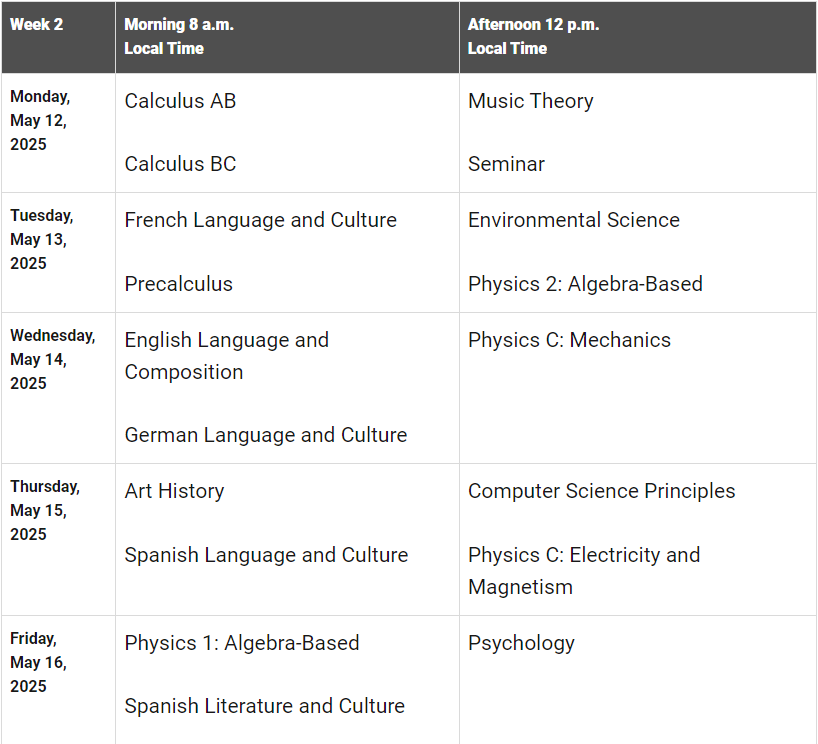Screen dimensions: 818x744
Task: Click Spanish Language and Culture
Action: (266, 555)
